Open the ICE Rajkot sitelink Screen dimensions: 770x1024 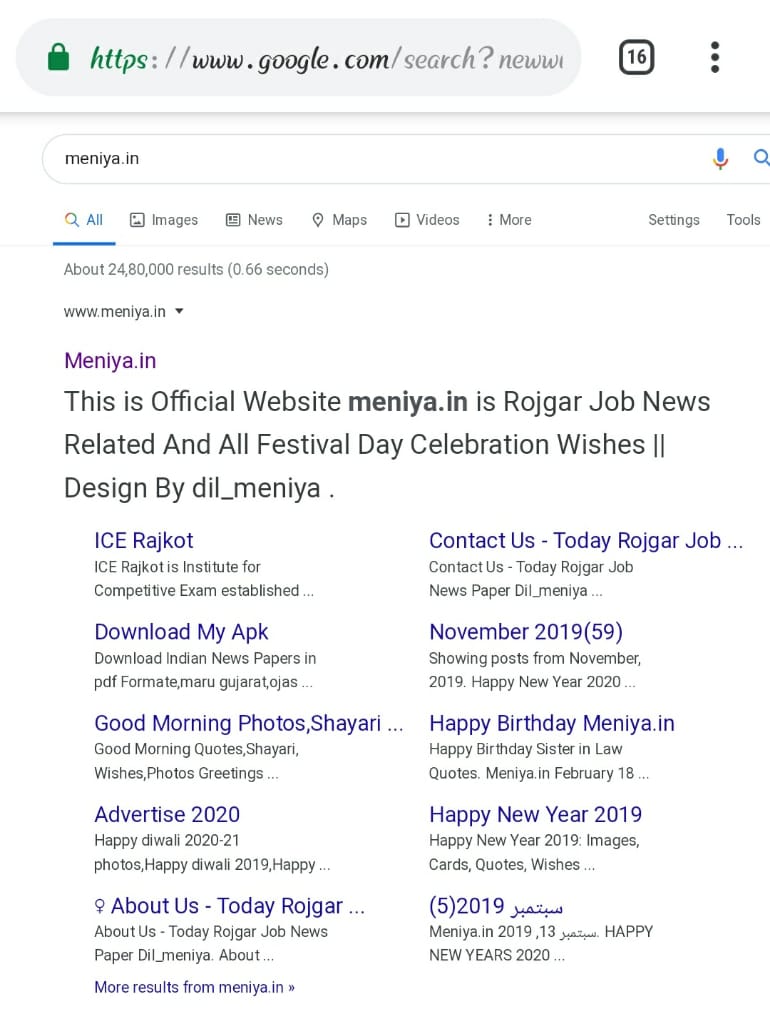tap(144, 541)
